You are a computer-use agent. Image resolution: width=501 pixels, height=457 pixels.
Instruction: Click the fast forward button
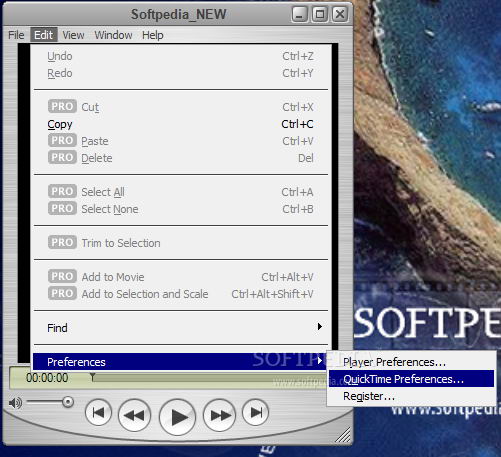pos(219,415)
